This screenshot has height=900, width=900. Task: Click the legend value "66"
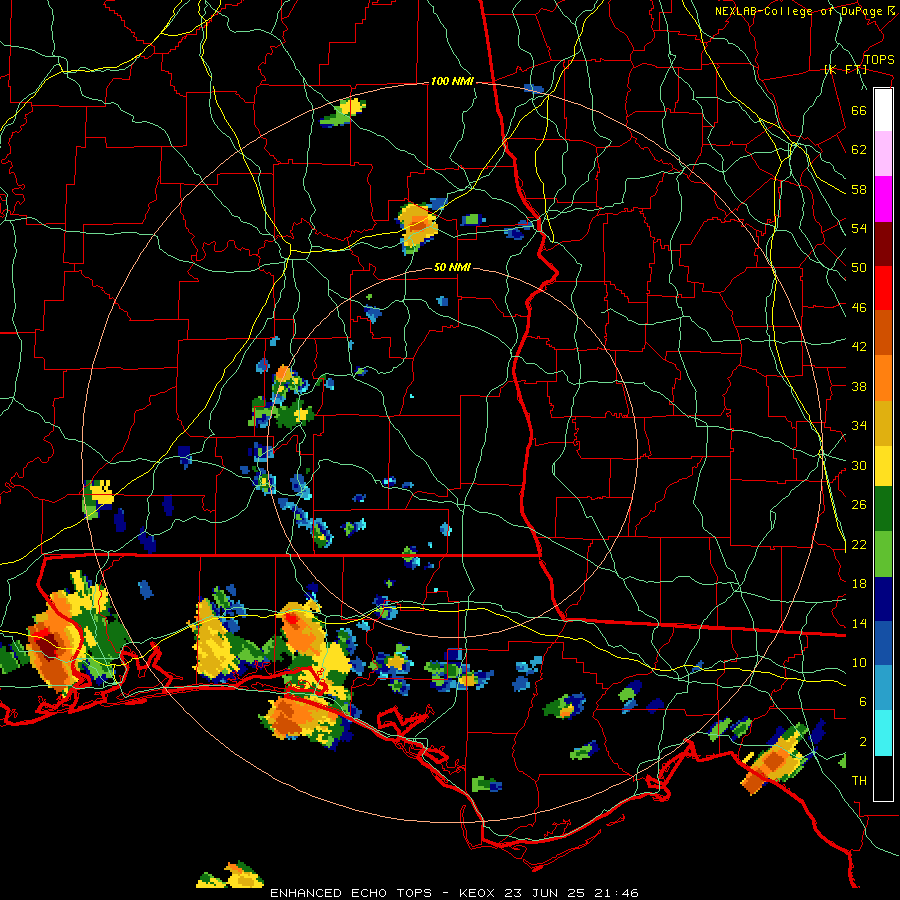(x=859, y=110)
